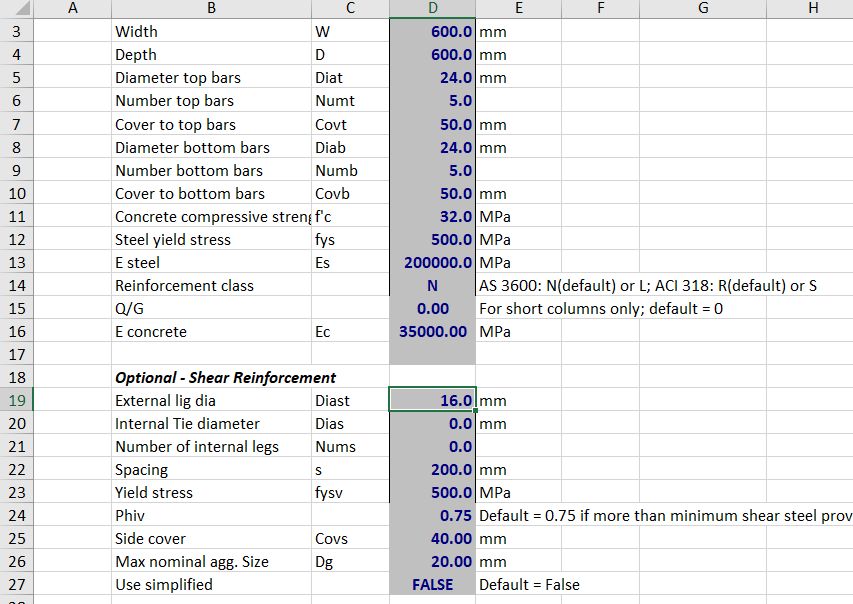
Task: Click the select-all corner triangle
Action: (17, 9)
